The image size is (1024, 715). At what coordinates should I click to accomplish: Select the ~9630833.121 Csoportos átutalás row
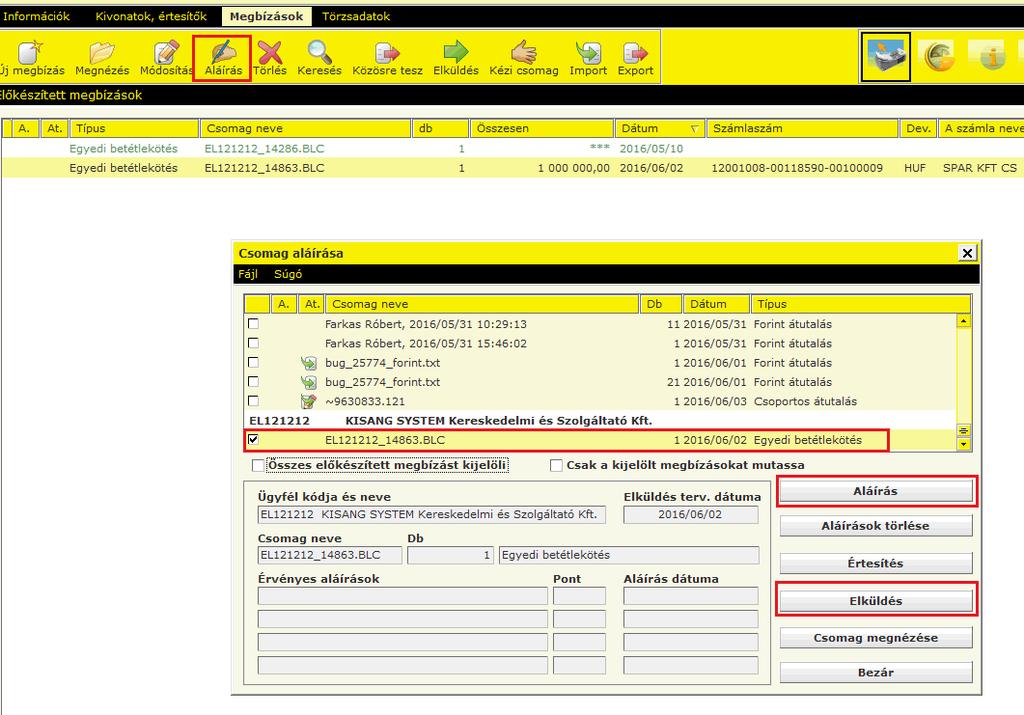600,401
